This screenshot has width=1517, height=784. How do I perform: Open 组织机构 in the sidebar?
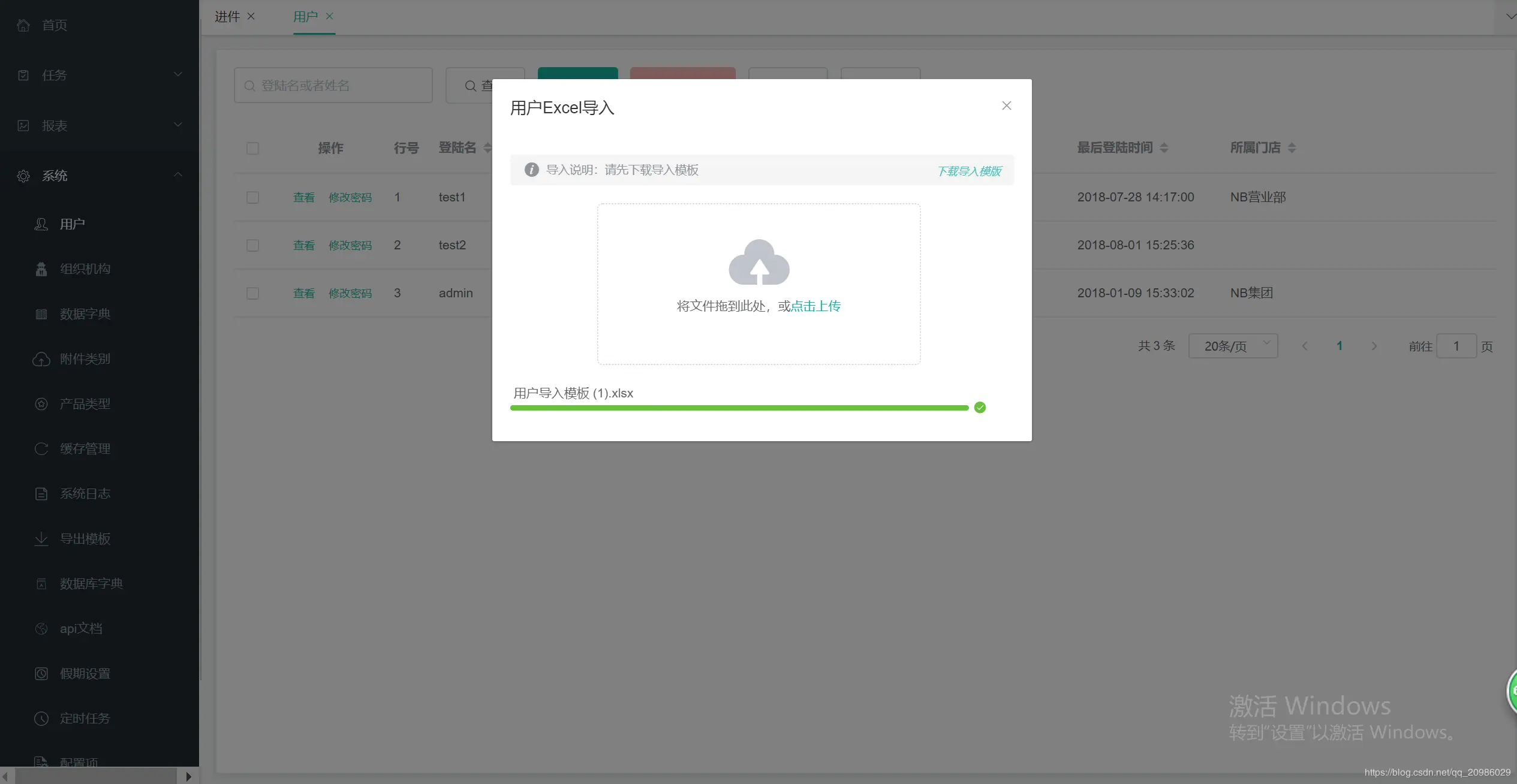85,269
